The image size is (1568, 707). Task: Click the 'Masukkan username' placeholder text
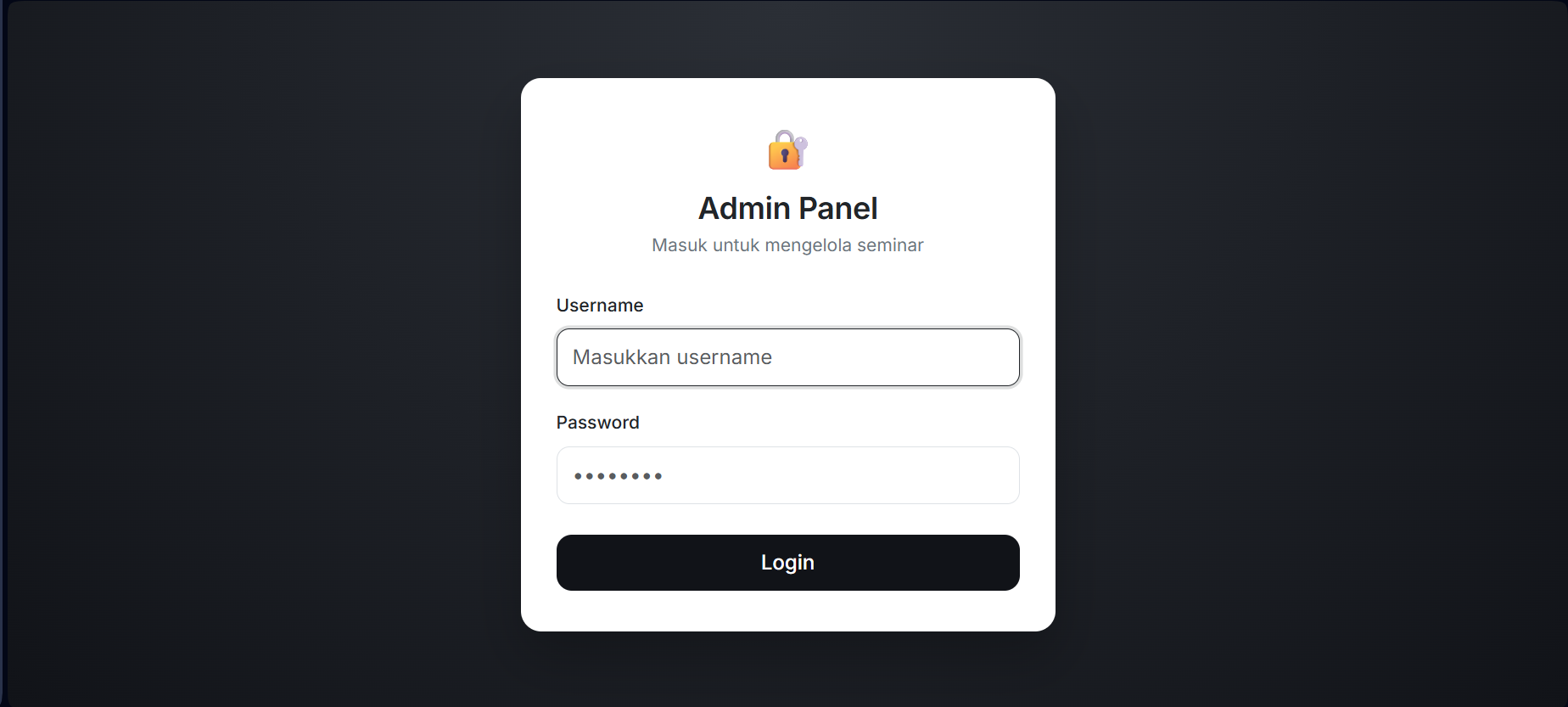672,357
